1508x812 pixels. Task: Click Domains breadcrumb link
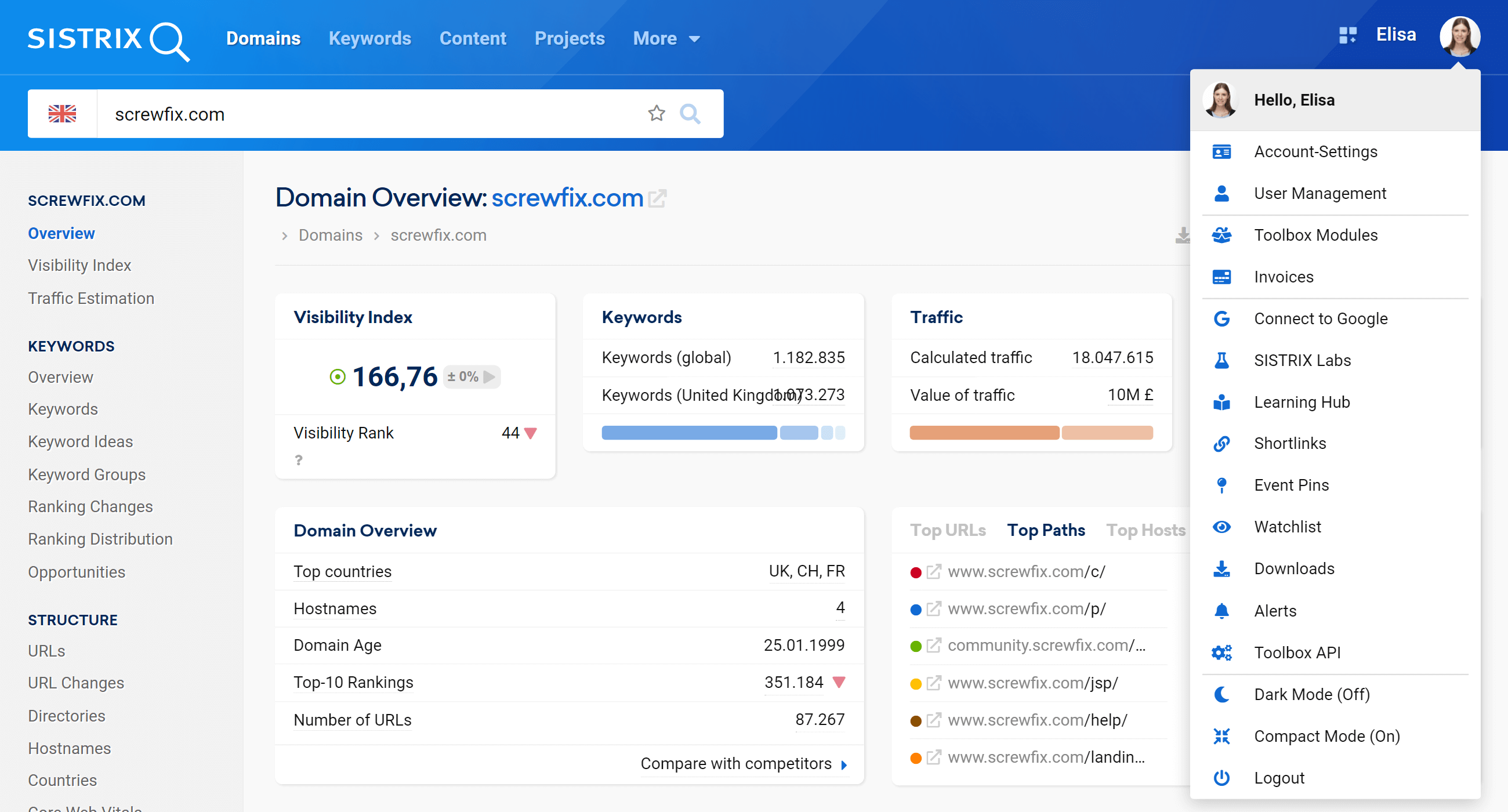point(330,235)
